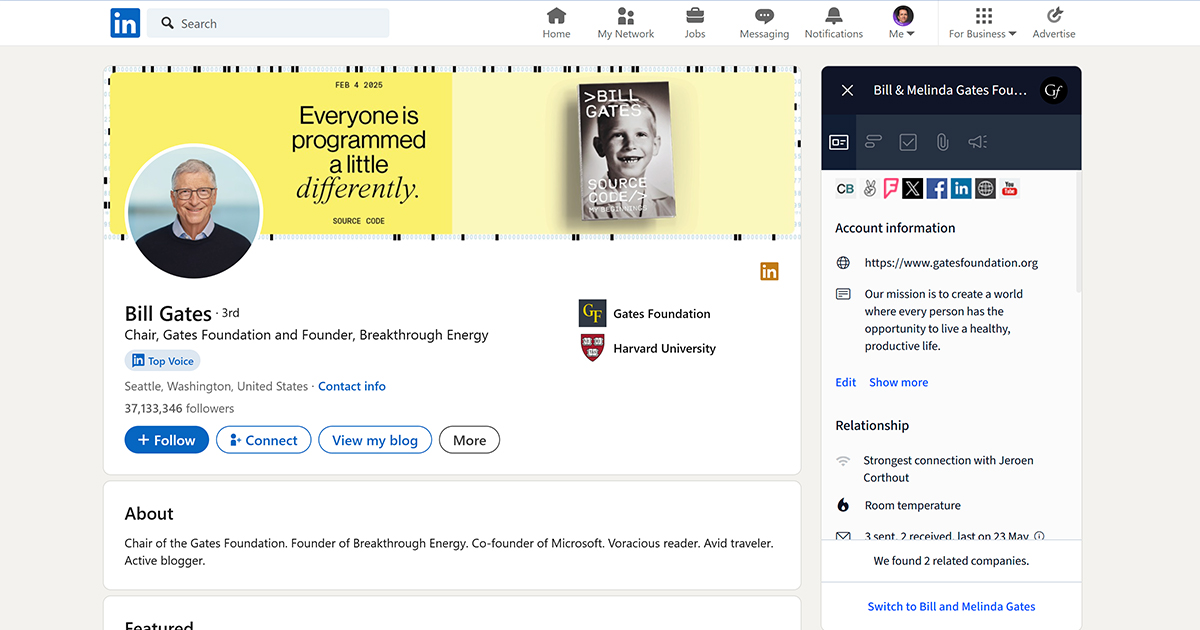Screen dimensions: 1200x630
Task: Open the Advertise link in navbar
Action: [x=1054, y=23]
